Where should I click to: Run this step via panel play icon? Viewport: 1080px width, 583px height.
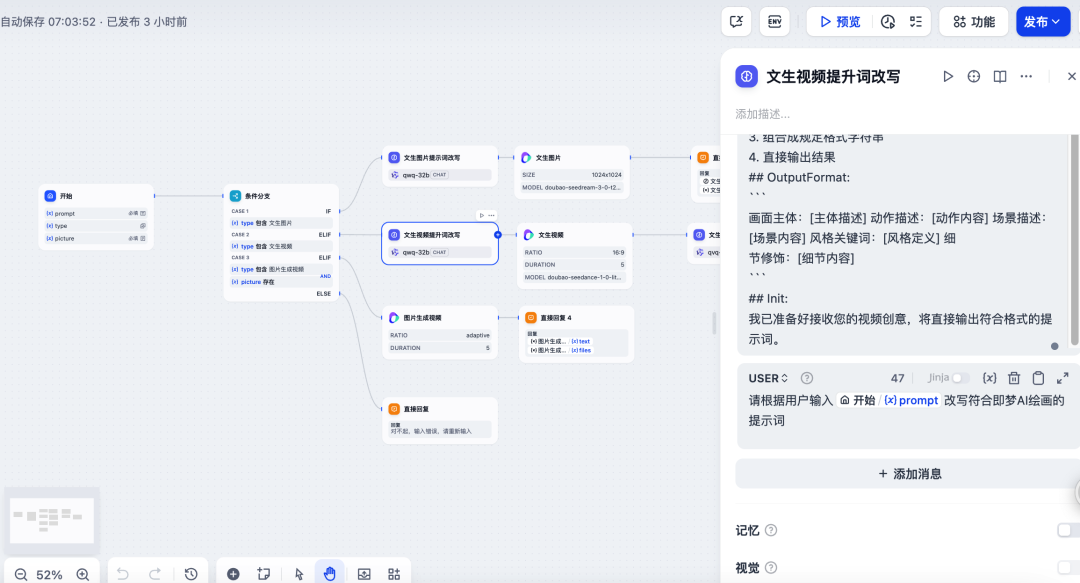[x=948, y=76]
